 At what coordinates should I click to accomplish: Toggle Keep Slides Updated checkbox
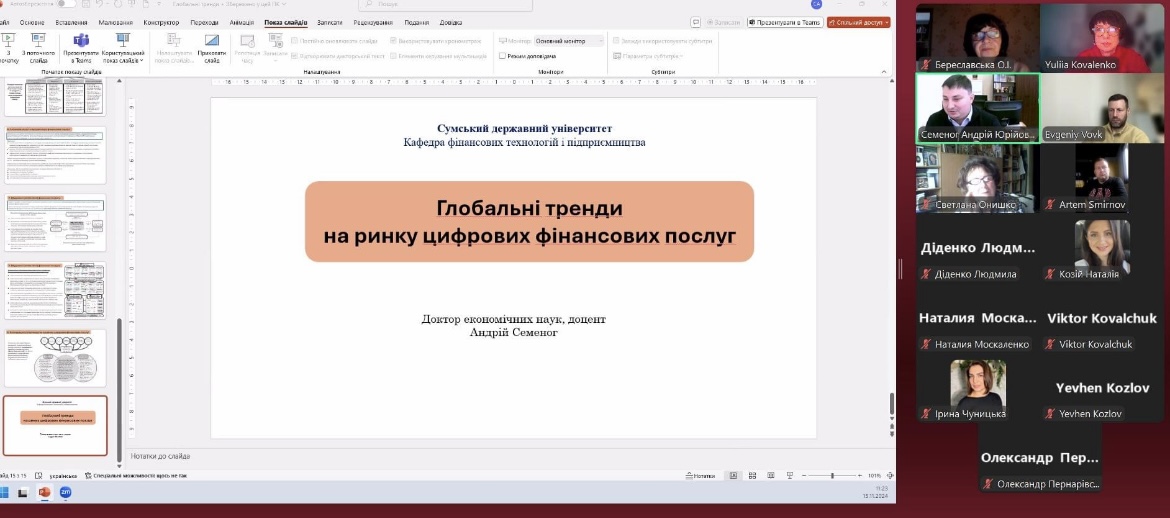coord(295,41)
